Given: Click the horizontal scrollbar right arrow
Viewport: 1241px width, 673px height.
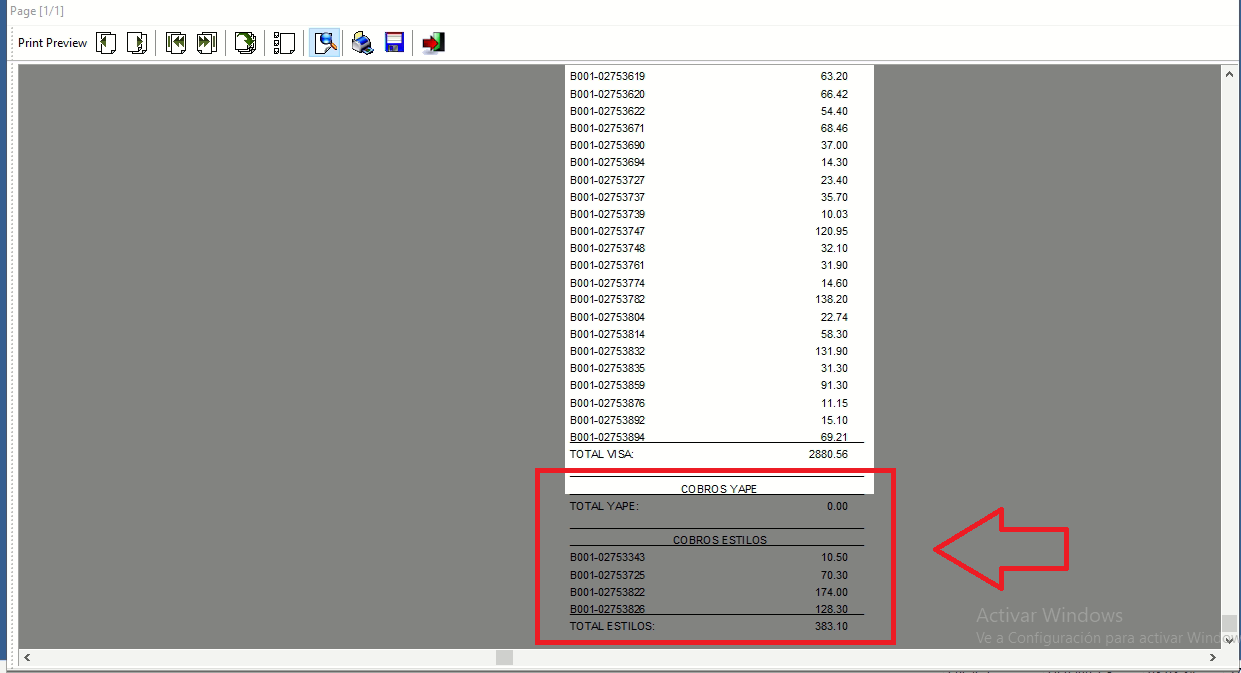Looking at the screenshot, I should (1211, 658).
